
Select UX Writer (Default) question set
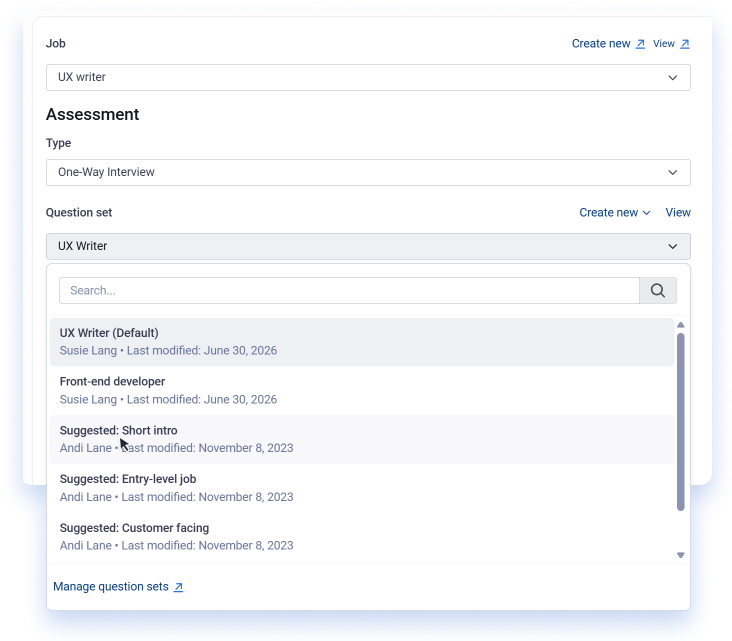pyautogui.click(x=362, y=342)
